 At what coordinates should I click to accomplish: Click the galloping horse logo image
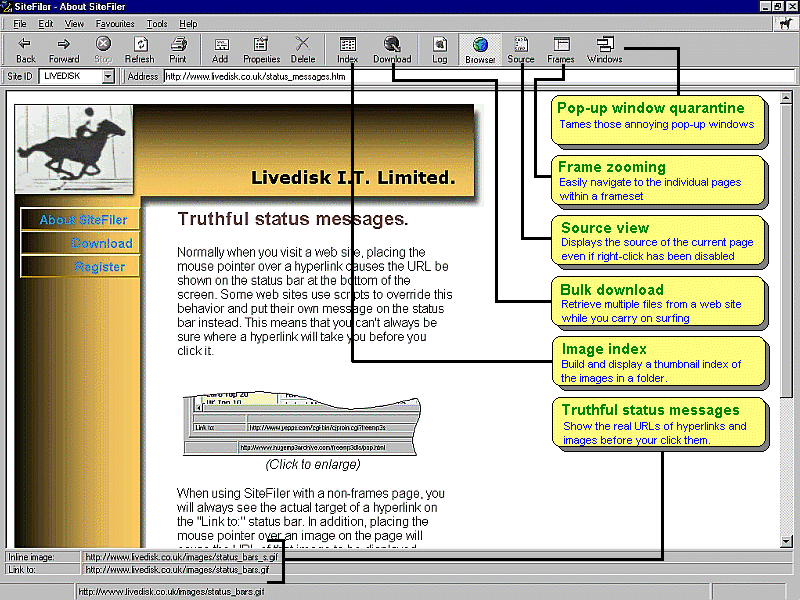74,149
